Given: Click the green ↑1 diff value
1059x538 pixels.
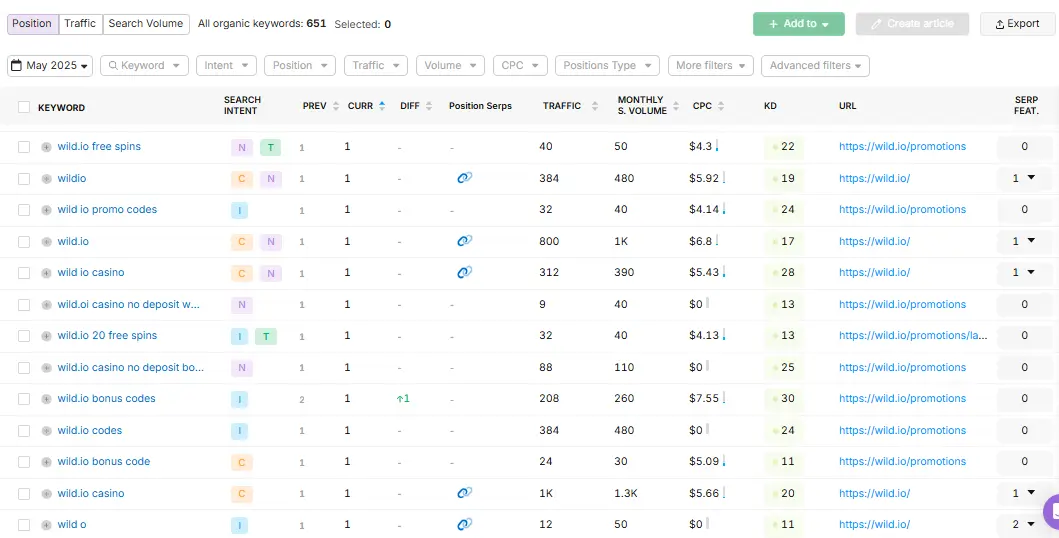Looking at the screenshot, I should coord(403,398).
